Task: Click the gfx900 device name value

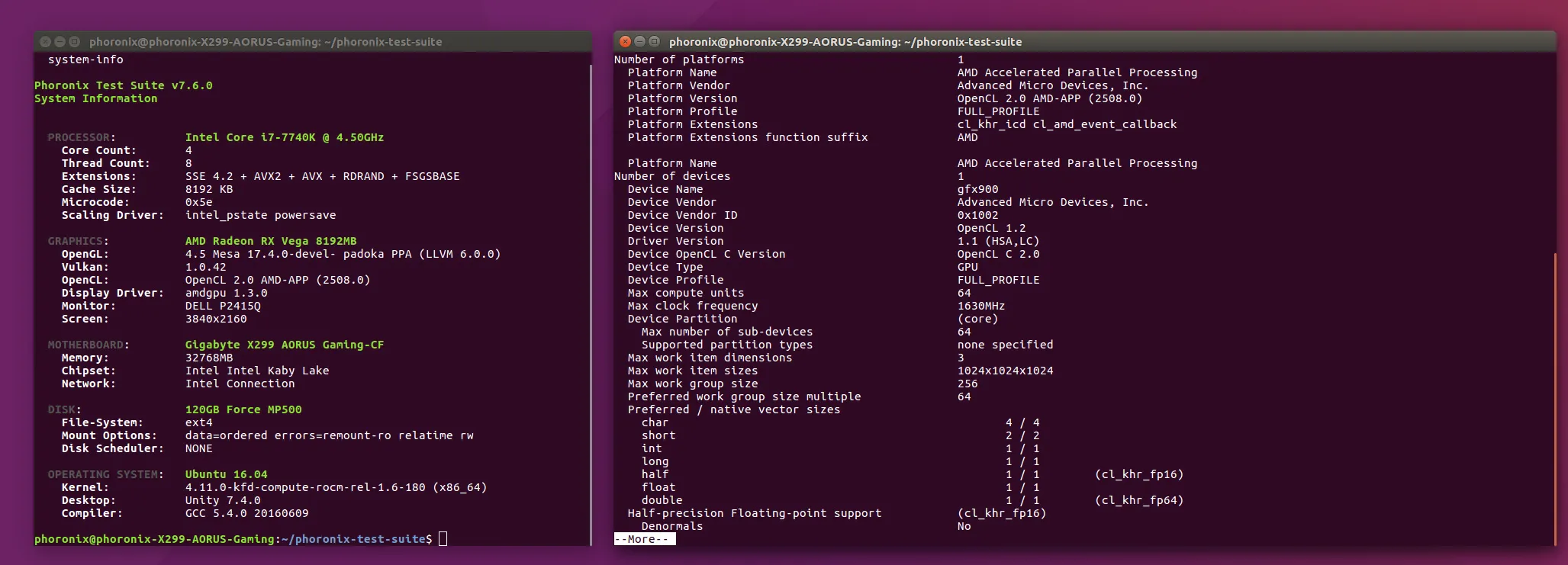Action: tap(977, 189)
